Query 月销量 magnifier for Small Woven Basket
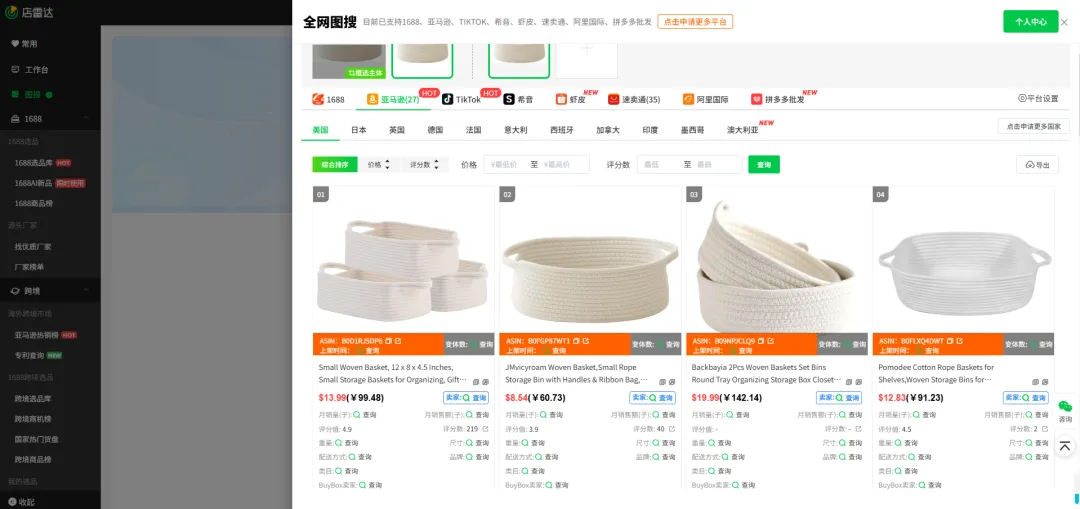 click(357, 415)
